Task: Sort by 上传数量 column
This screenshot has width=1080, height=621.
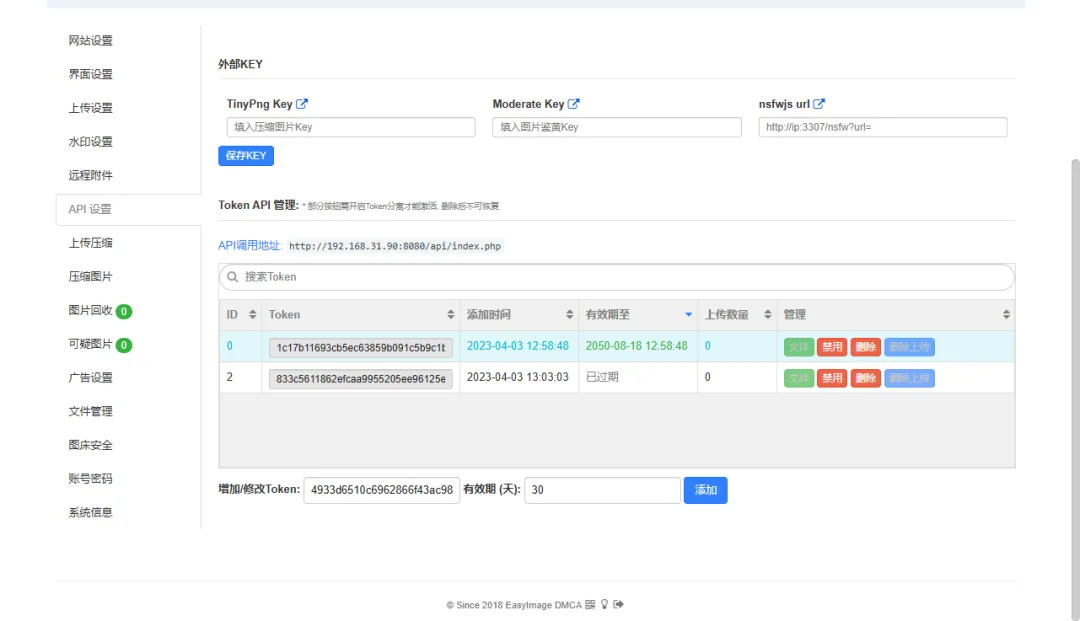Action: pos(767,315)
